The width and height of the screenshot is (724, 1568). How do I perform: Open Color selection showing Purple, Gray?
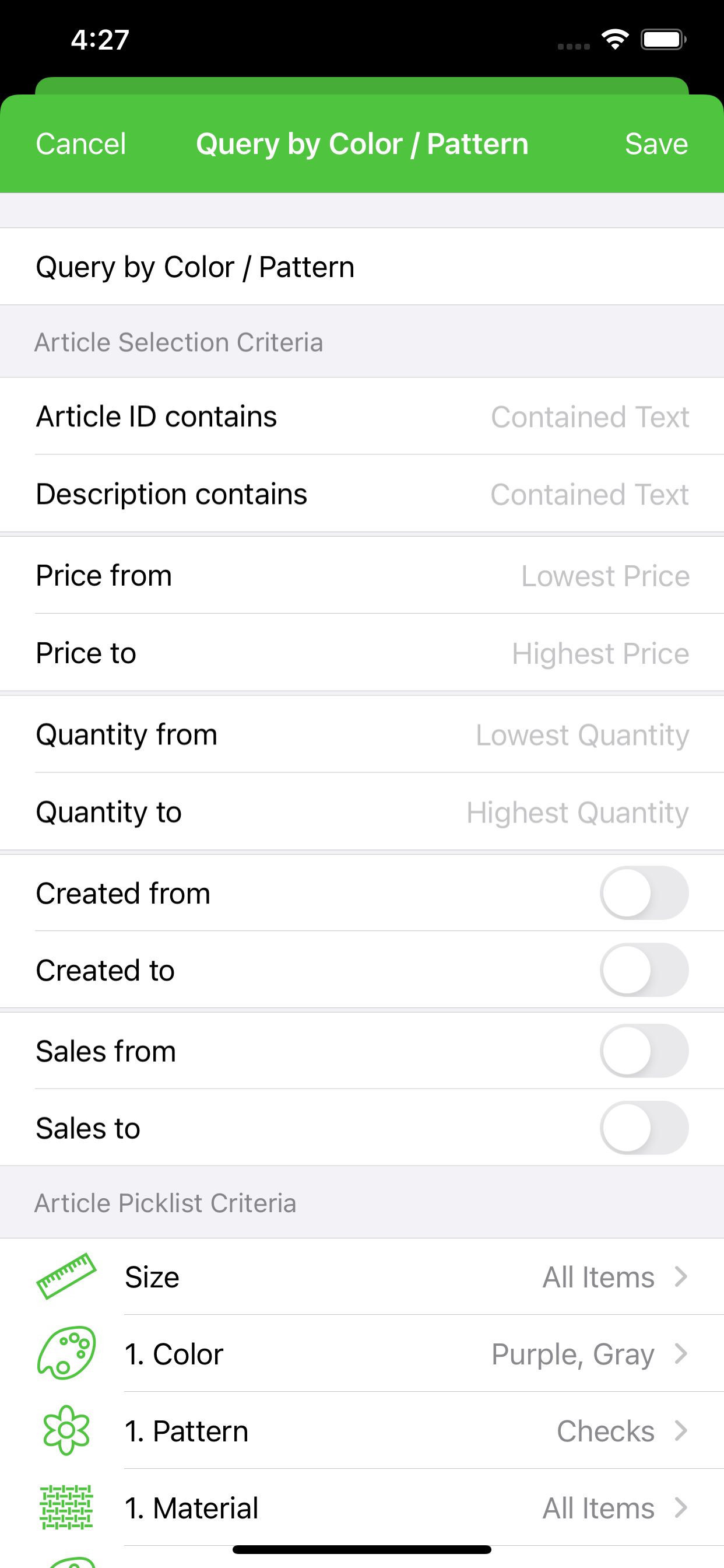click(x=362, y=1354)
